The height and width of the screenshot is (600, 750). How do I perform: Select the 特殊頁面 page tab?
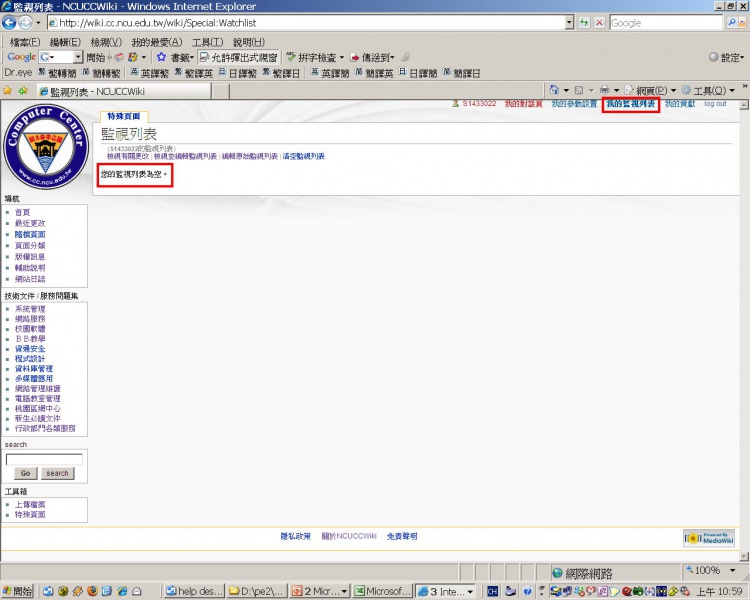point(124,117)
